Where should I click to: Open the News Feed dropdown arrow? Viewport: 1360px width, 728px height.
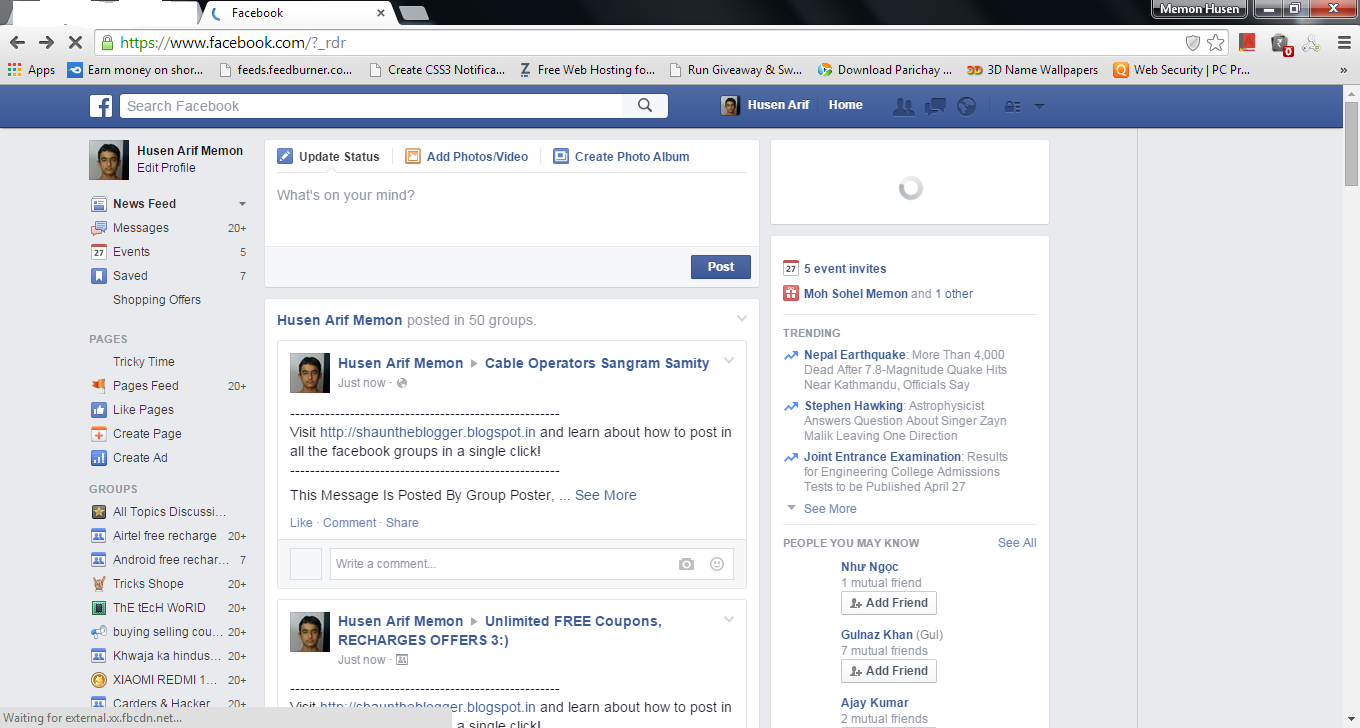point(242,204)
